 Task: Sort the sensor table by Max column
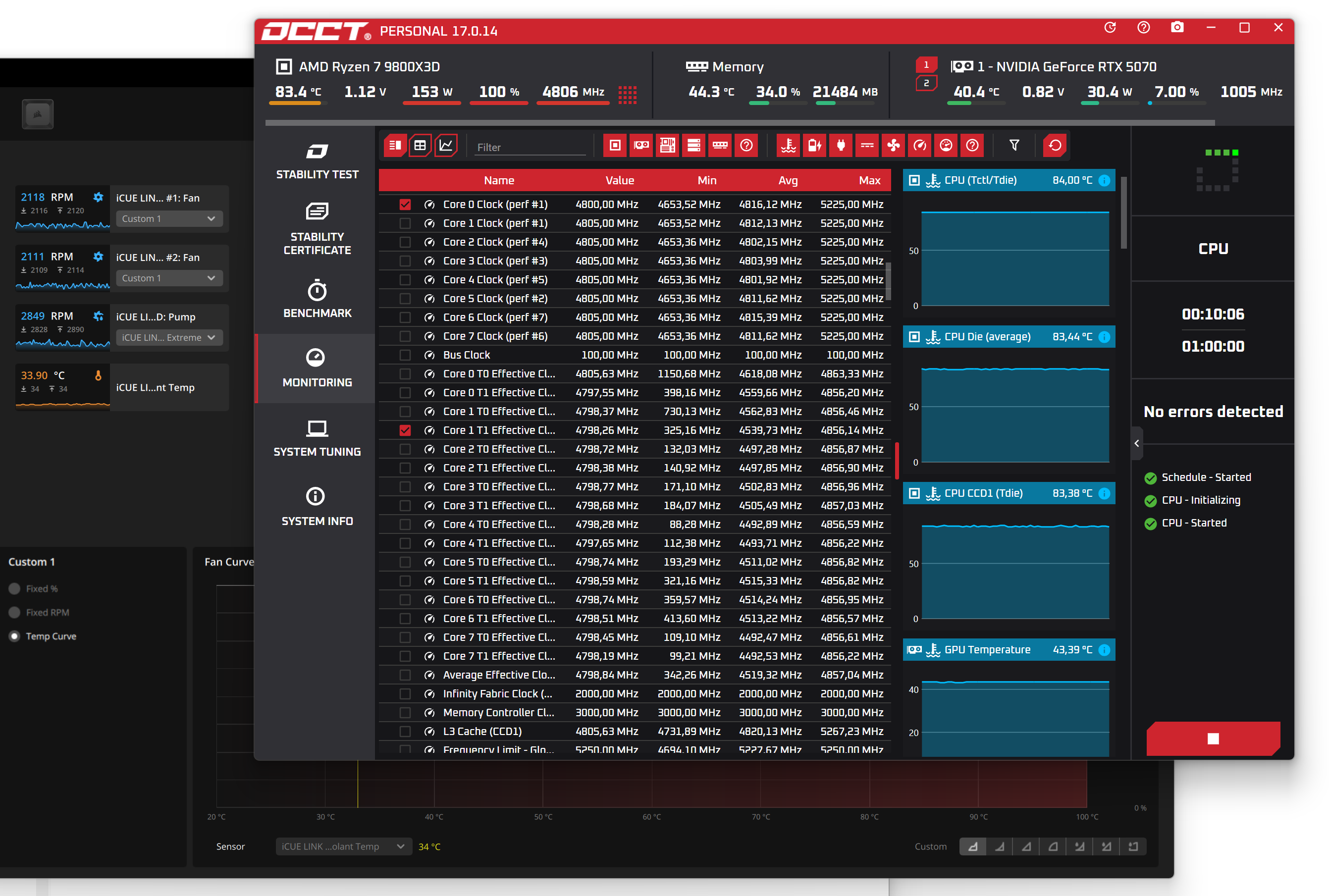click(870, 181)
